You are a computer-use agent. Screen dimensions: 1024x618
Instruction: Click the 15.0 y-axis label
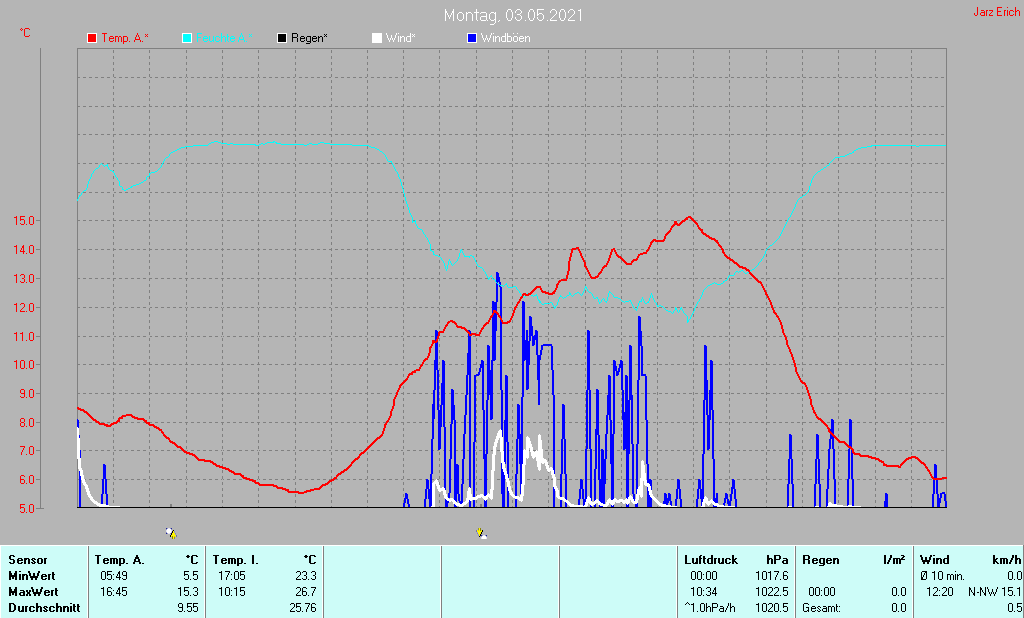point(24,221)
